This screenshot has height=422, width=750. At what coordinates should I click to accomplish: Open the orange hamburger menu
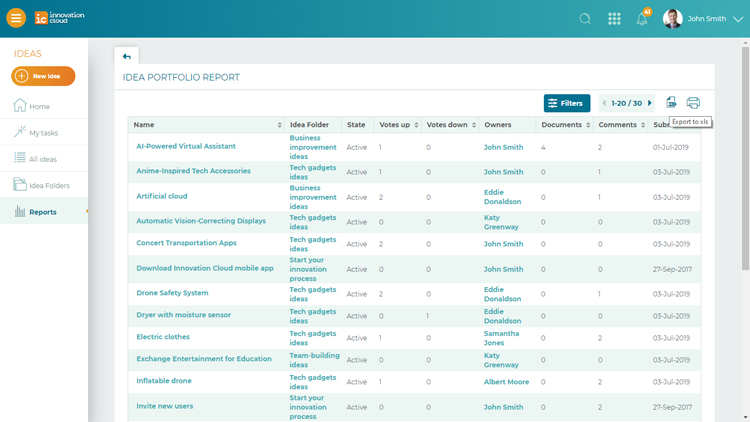point(16,18)
